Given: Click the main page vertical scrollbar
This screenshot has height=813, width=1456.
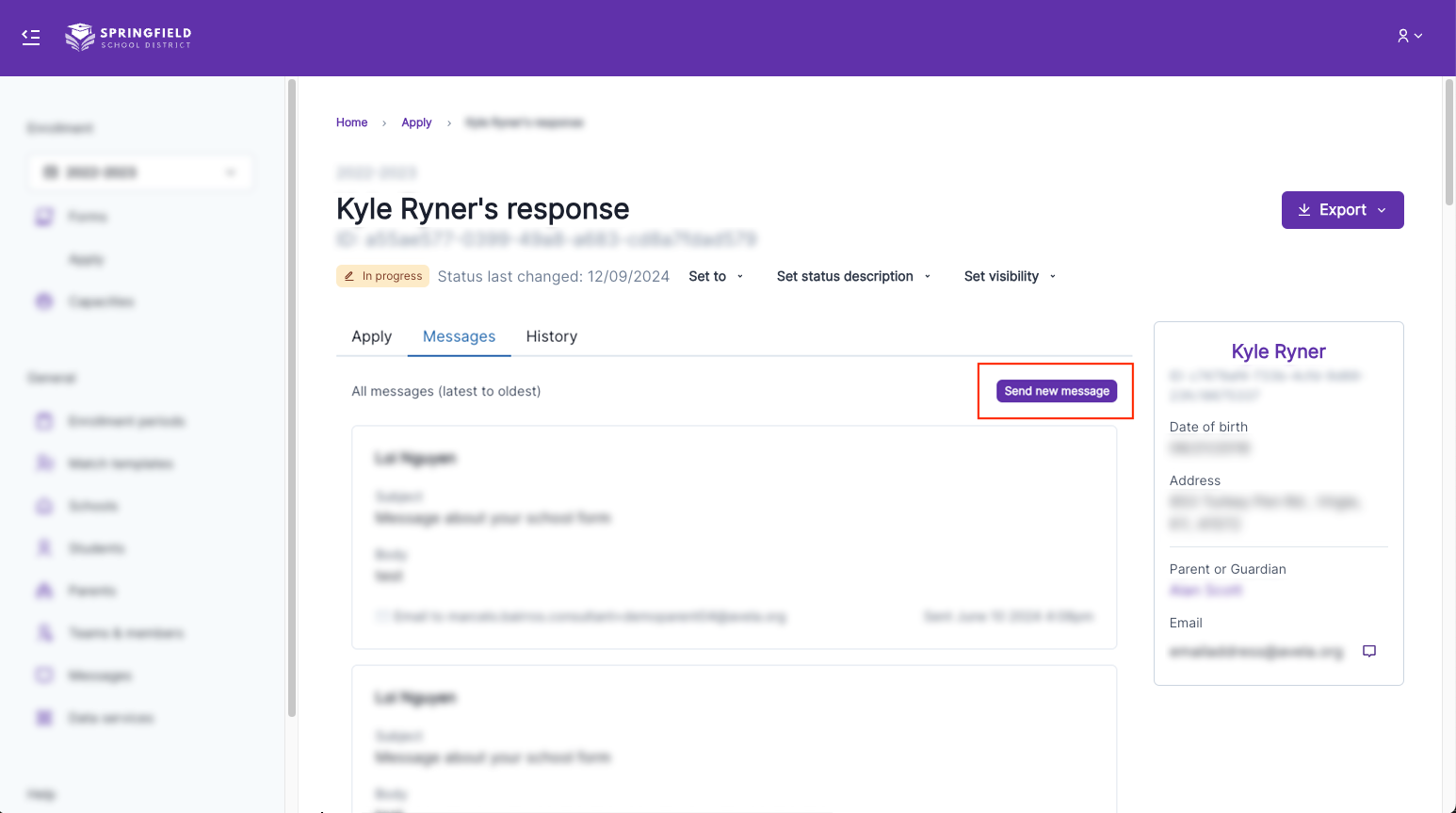Looking at the screenshot, I should click(1448, 141).
